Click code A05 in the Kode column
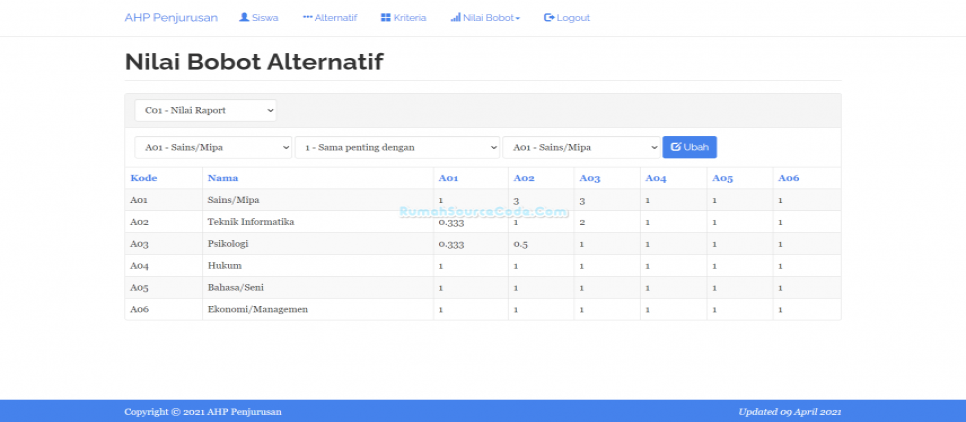The width and height of the screenshot is (966, 422). point(139,288)
